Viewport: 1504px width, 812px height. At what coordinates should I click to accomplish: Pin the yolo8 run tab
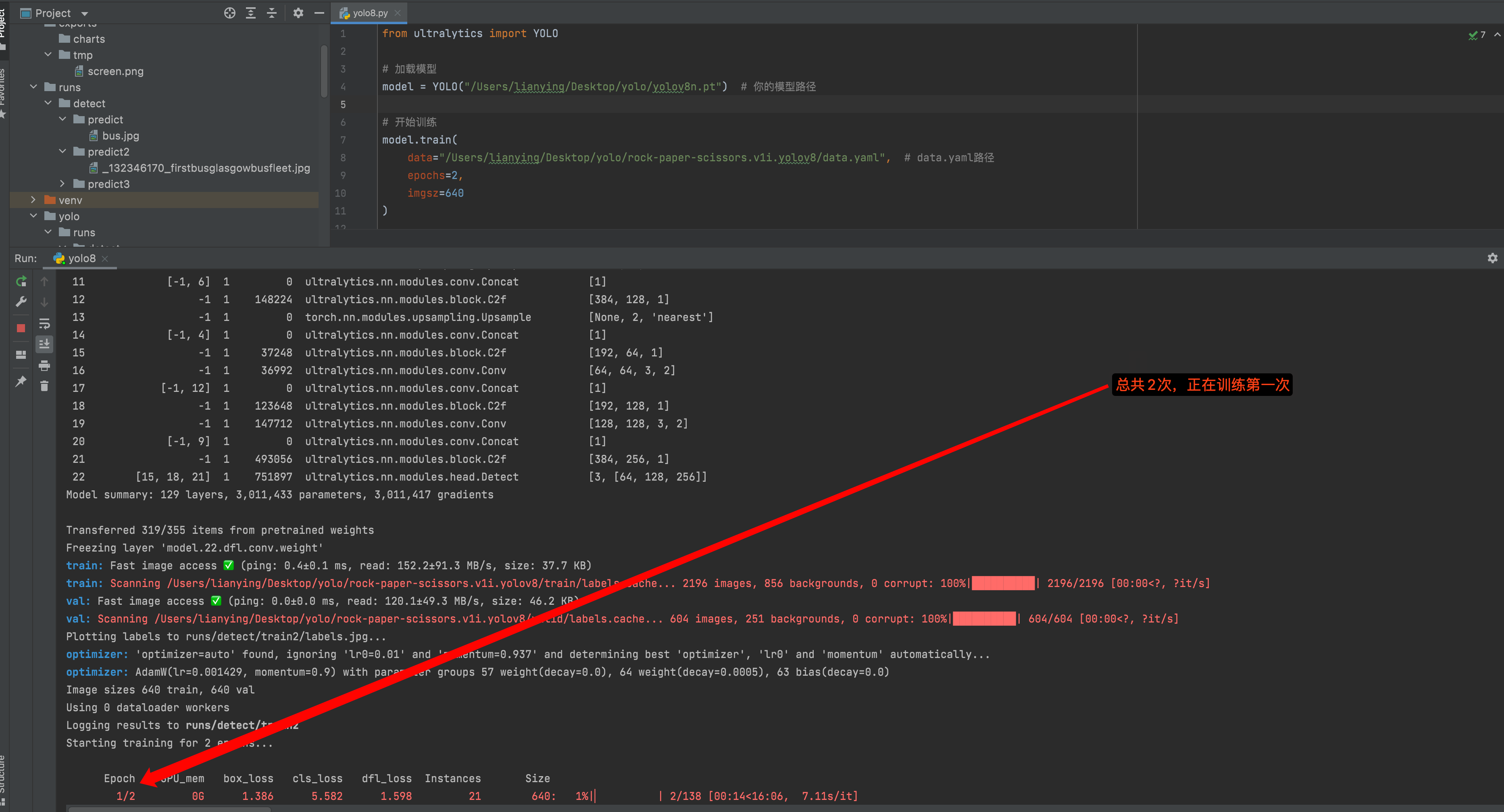(x=21, y=381)
